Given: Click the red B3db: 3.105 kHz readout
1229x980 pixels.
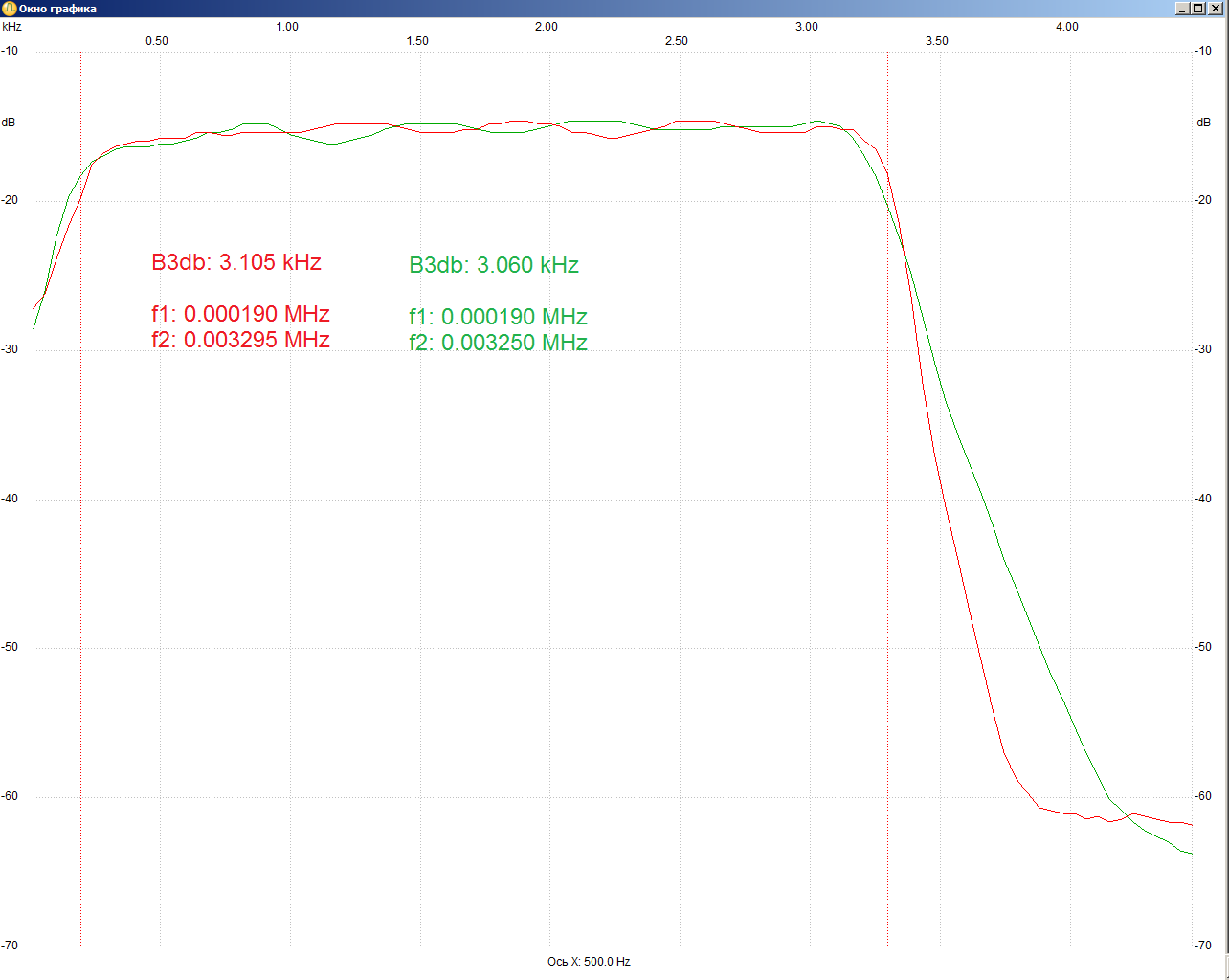Looking at the screenshot, I should coord(236,262).
